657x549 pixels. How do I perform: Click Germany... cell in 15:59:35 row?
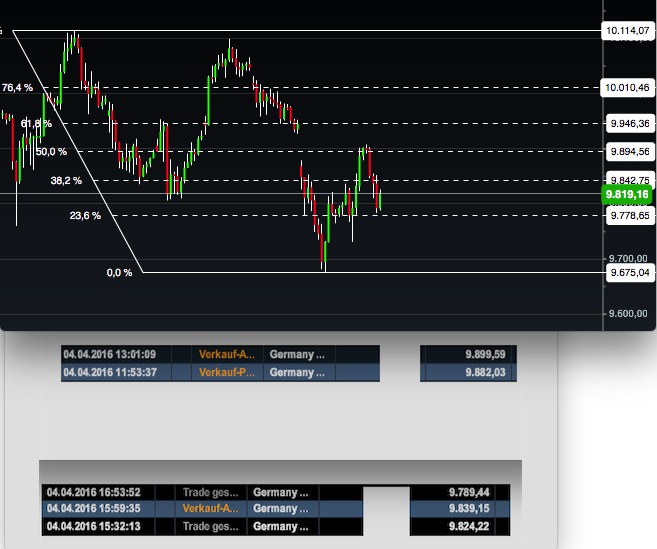pyautogui.click(x=283, y=509)
